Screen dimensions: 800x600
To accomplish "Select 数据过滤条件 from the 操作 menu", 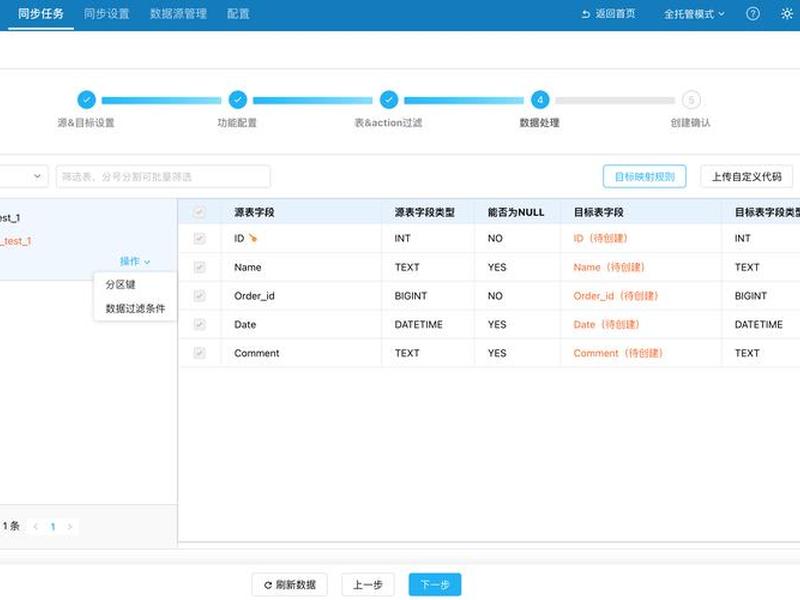I will tap(135, 308).
